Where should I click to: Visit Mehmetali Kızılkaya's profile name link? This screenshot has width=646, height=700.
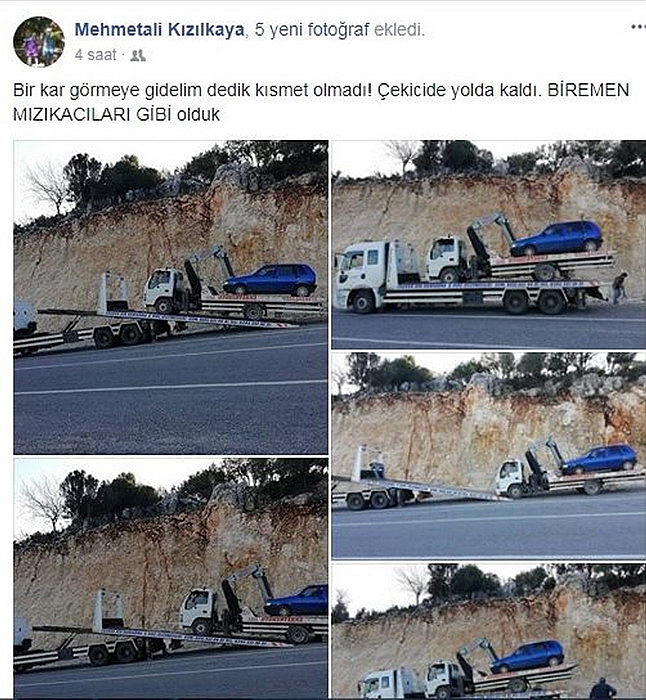pyautogui.click(x=159, y=30)
